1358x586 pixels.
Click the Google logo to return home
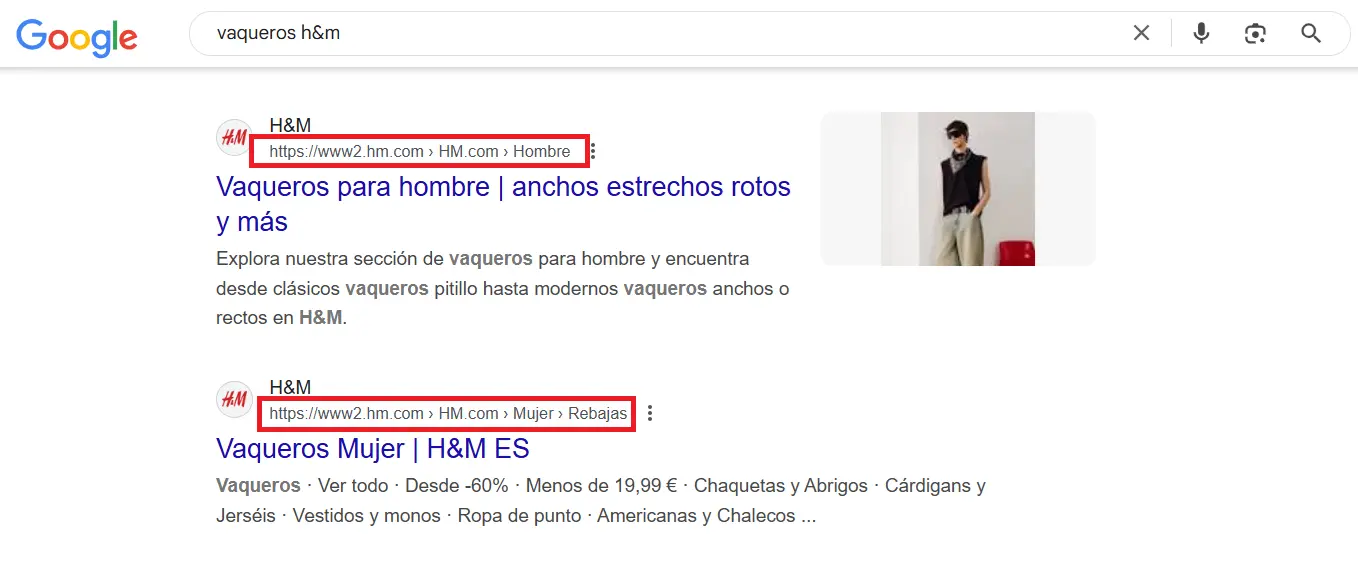point(76,37)
